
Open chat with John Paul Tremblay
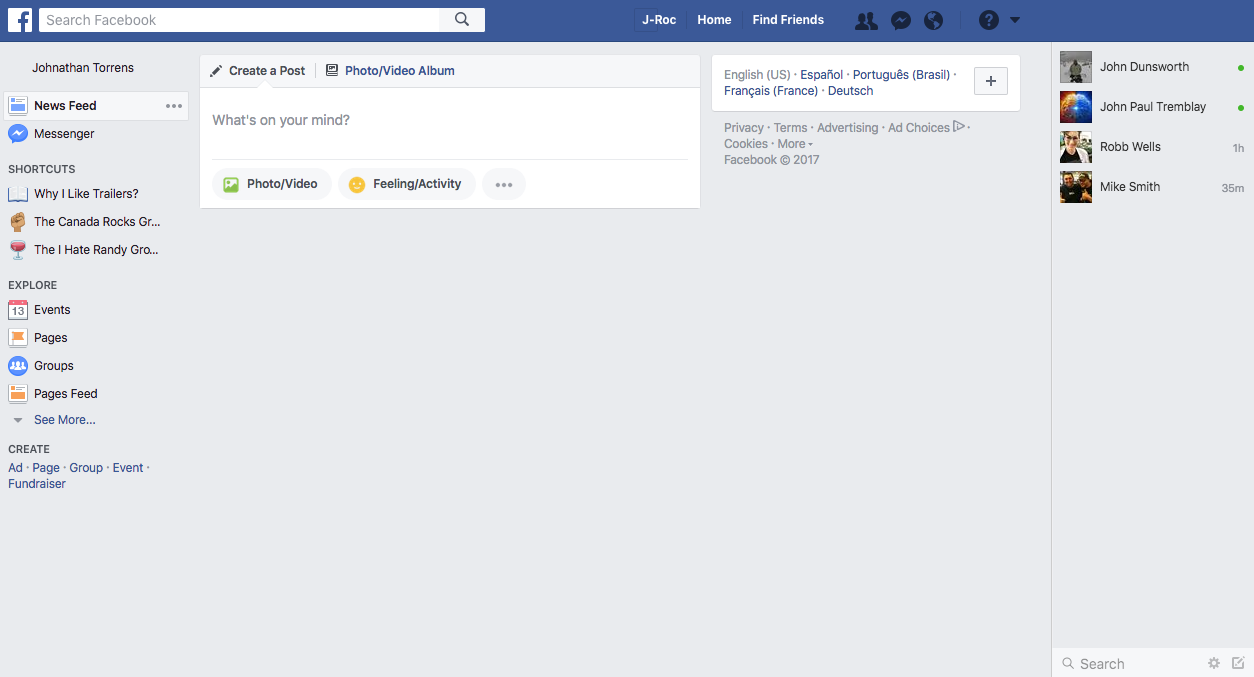pyautogui.click(x=1152, y=107)
